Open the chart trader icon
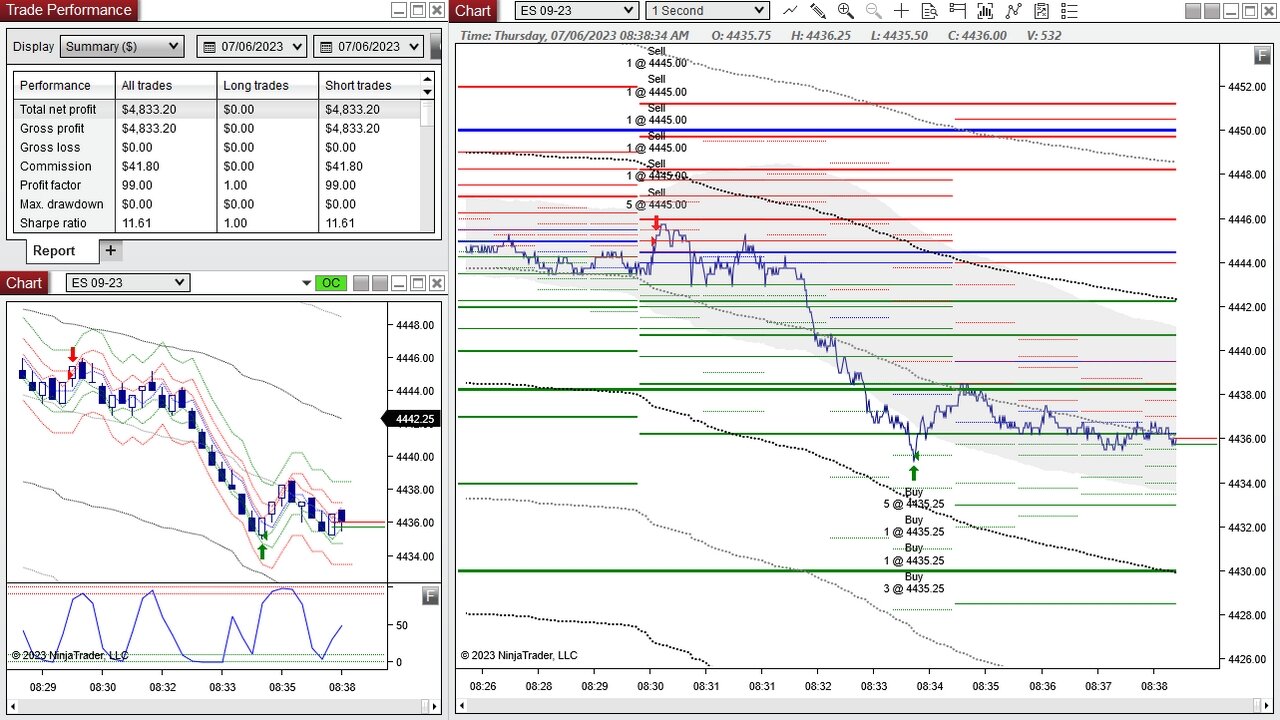The image size is (1280, 720). click(x=958, y=11)
